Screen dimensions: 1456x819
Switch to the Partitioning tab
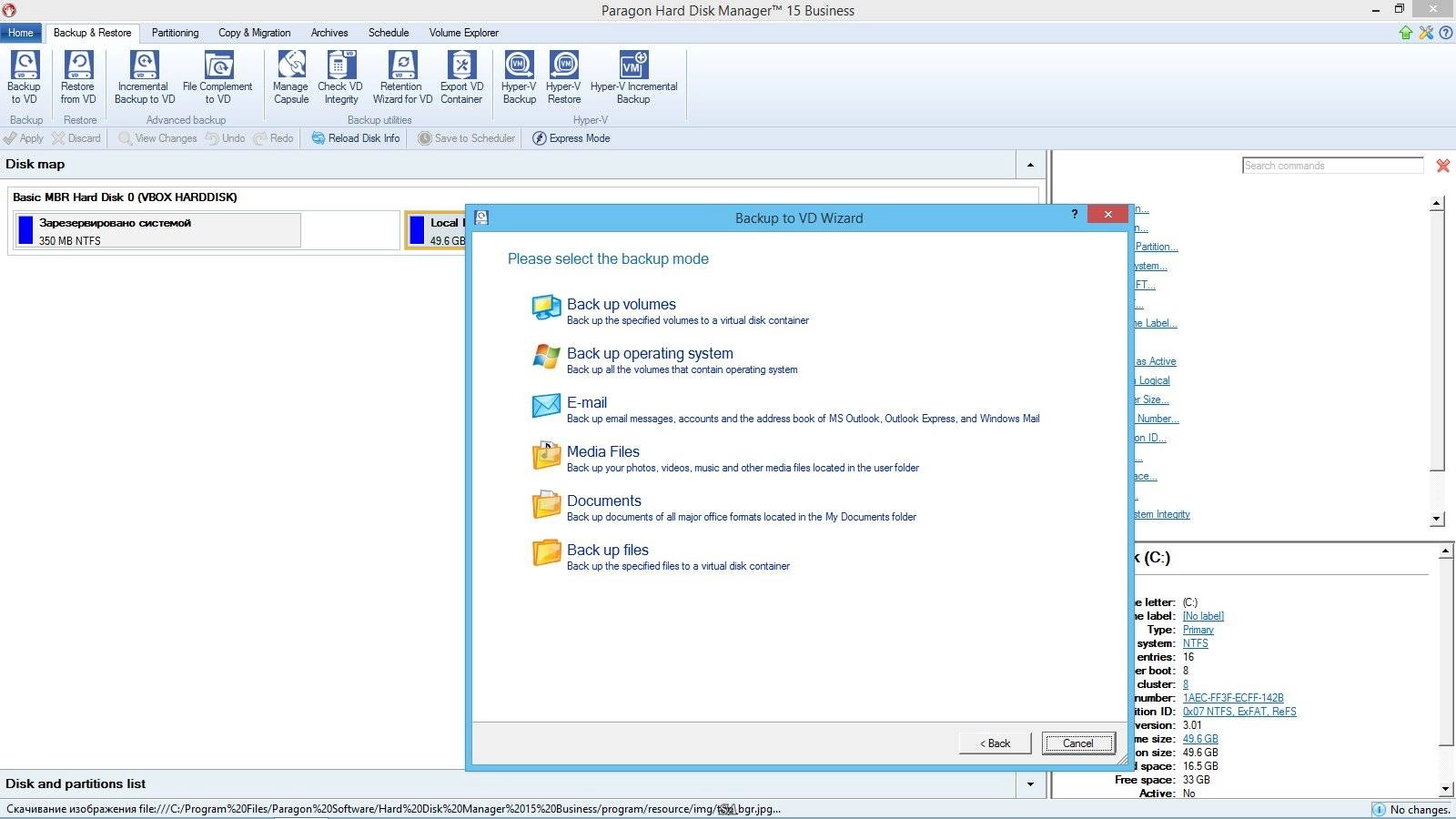[x=175, y=33]
